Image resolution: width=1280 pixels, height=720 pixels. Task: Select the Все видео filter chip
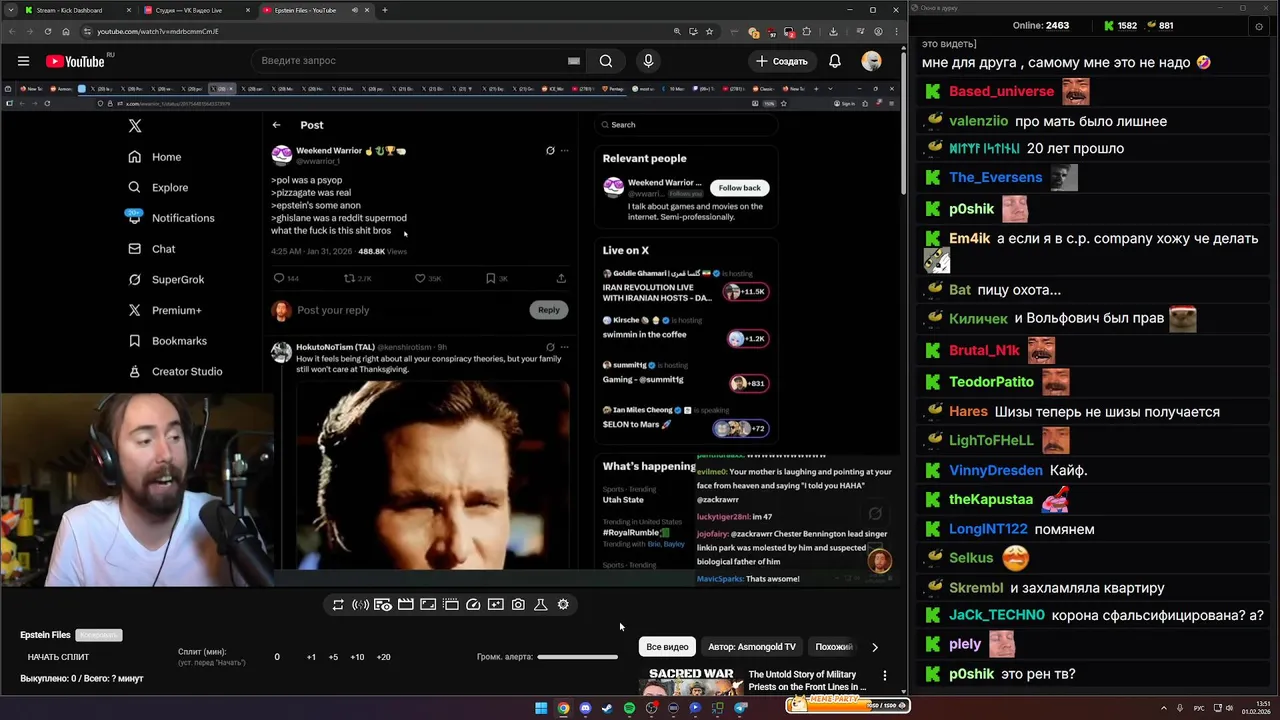(x=667, y=647)
